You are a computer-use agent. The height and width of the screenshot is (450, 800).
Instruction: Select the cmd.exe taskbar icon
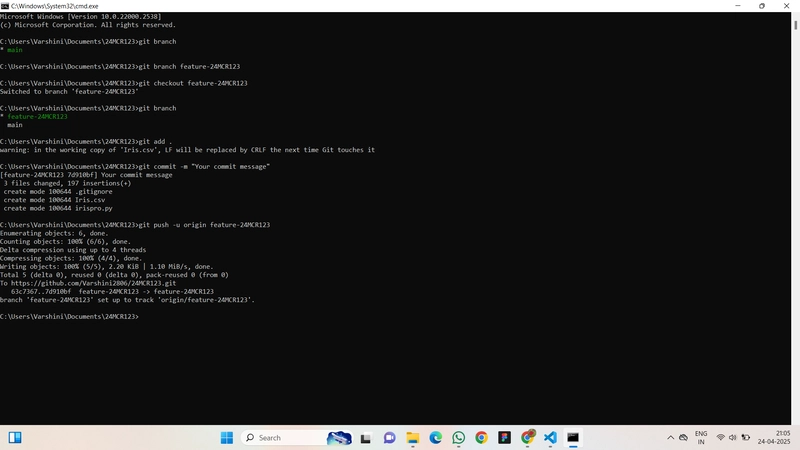(x=573, y=438)
